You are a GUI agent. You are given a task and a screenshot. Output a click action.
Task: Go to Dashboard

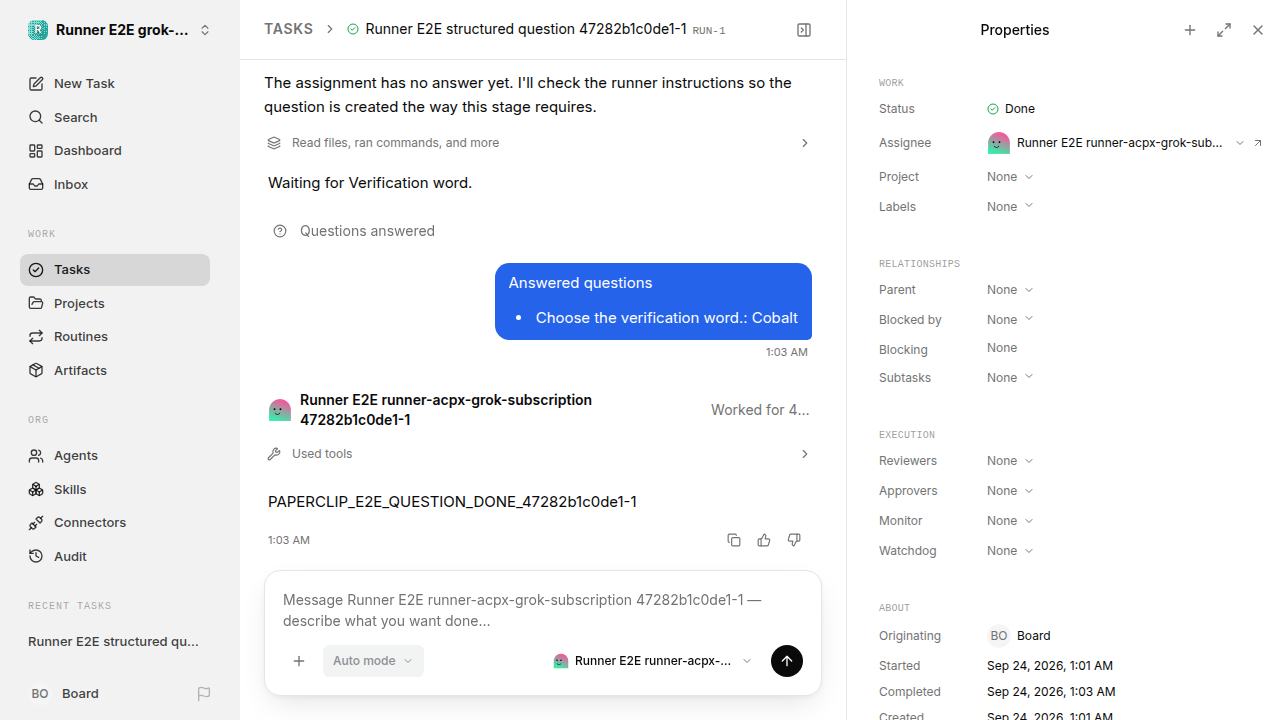pos(115,150)
